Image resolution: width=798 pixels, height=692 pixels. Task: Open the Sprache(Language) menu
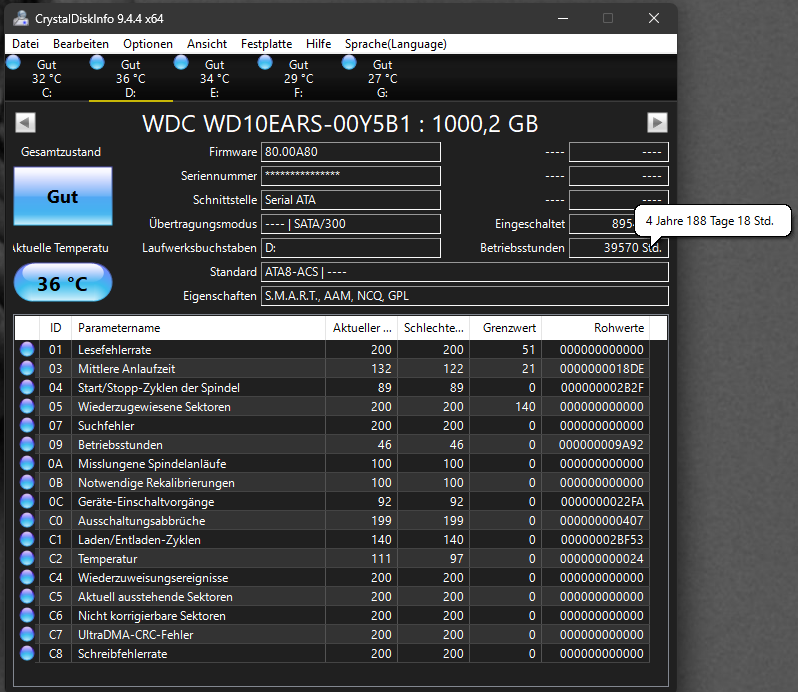395,44
